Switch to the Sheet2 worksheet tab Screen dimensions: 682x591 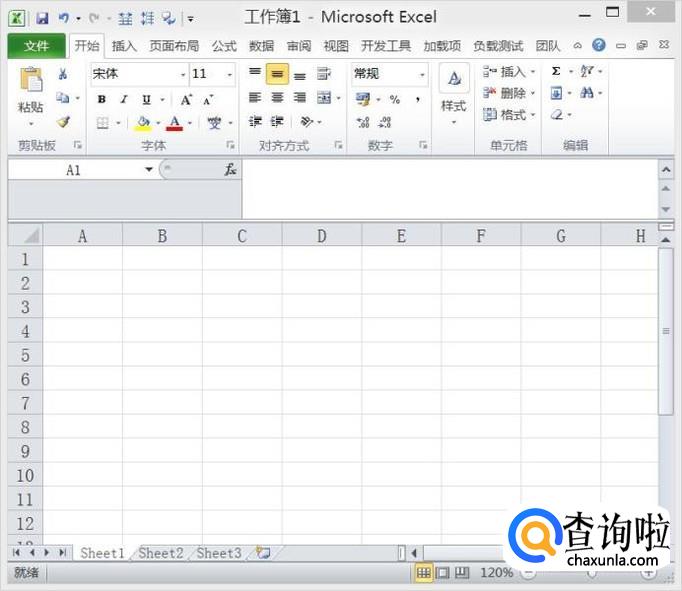coord(161,553)
